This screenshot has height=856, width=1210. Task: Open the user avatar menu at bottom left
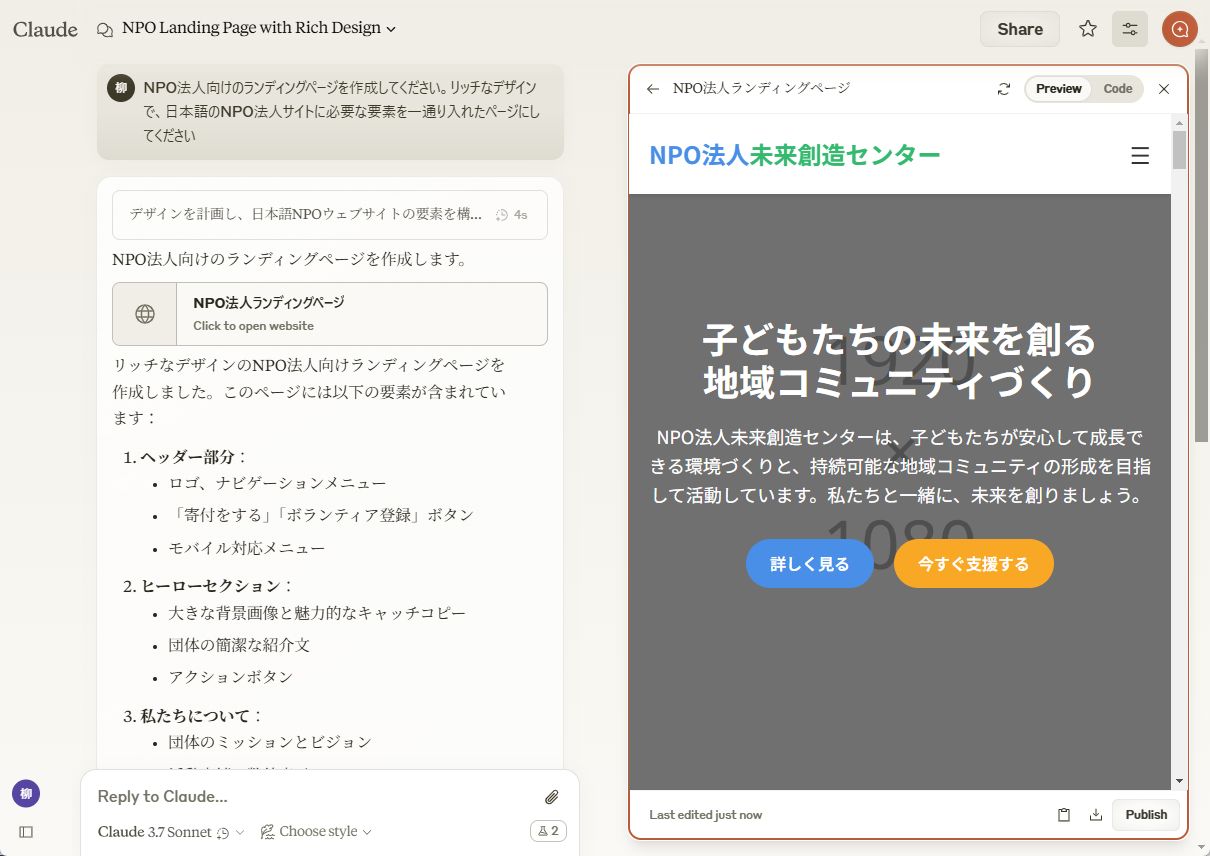(x=26, y=794)
